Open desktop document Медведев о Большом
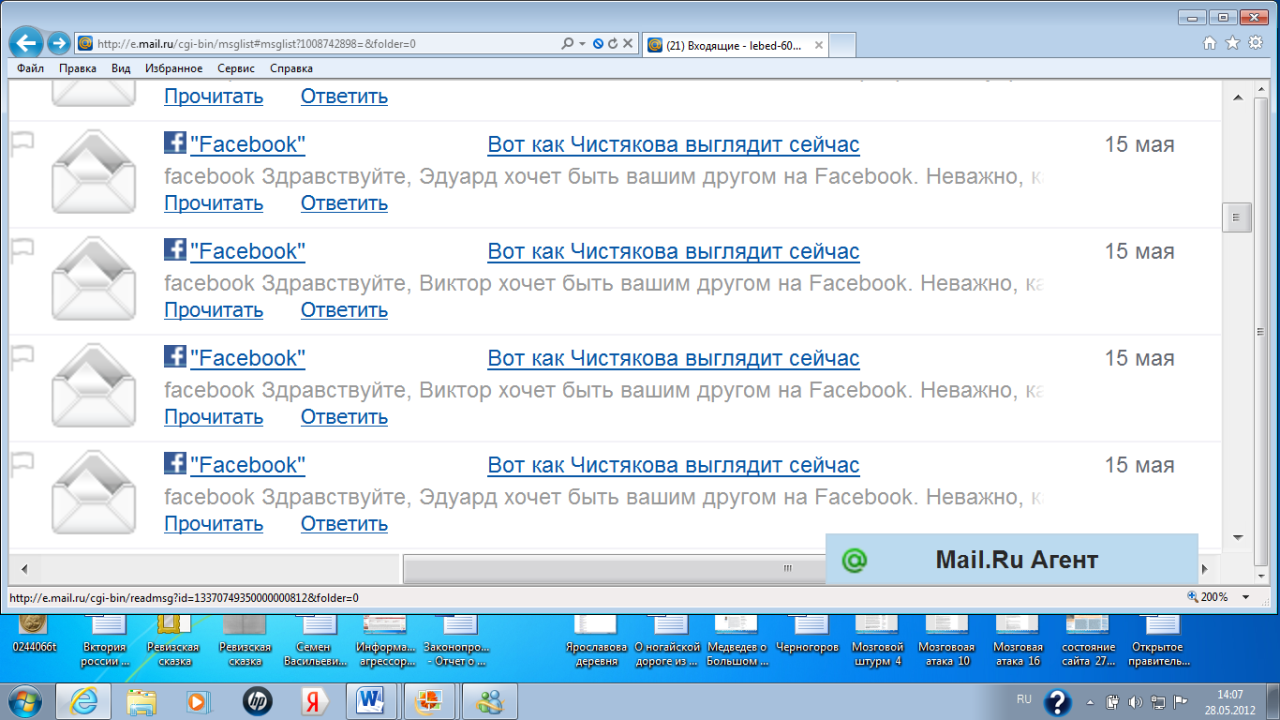Screen dimensions: 1280x720 737,640
